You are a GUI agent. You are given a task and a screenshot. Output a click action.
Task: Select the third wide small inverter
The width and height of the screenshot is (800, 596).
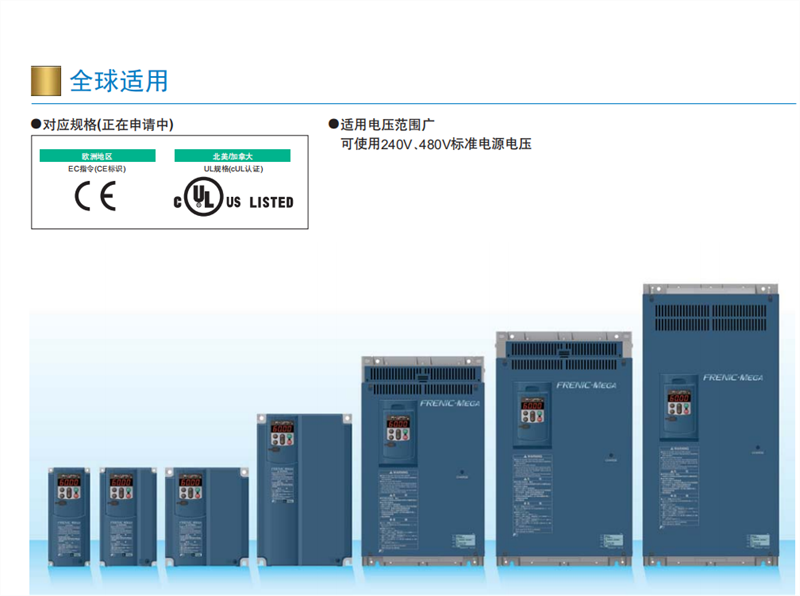pos(207,516)
